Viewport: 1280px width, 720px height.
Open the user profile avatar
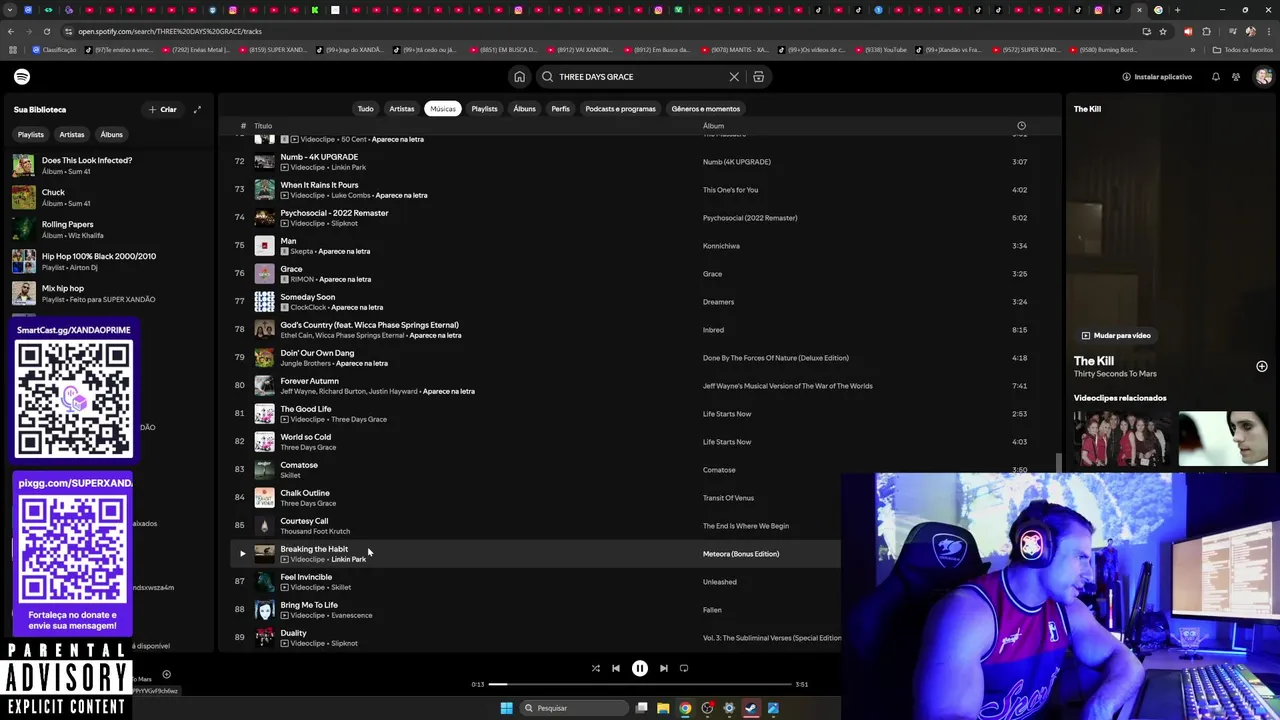1264,77
